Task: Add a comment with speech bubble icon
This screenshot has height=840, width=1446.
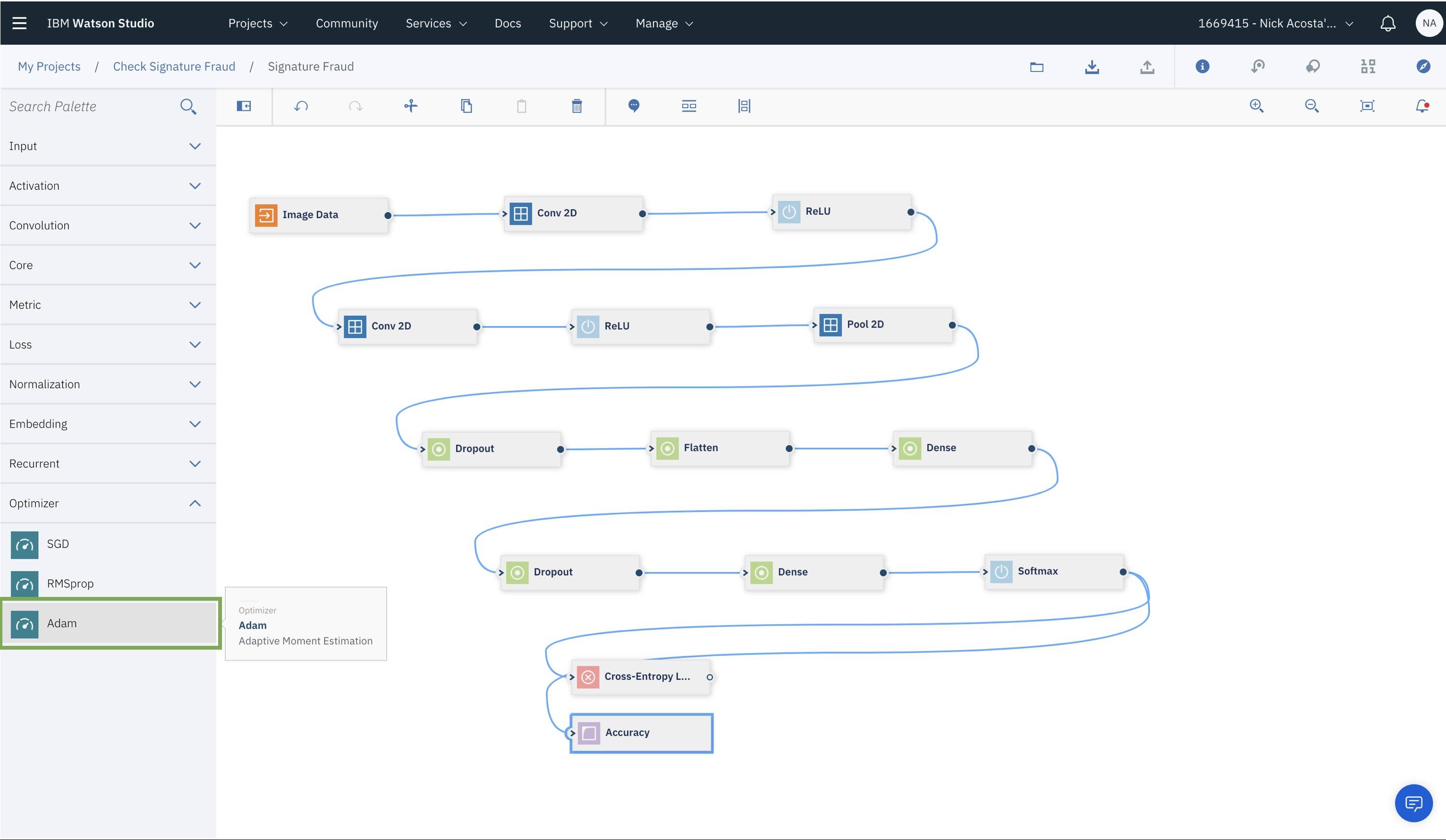Action: click(x=633, y=105)
